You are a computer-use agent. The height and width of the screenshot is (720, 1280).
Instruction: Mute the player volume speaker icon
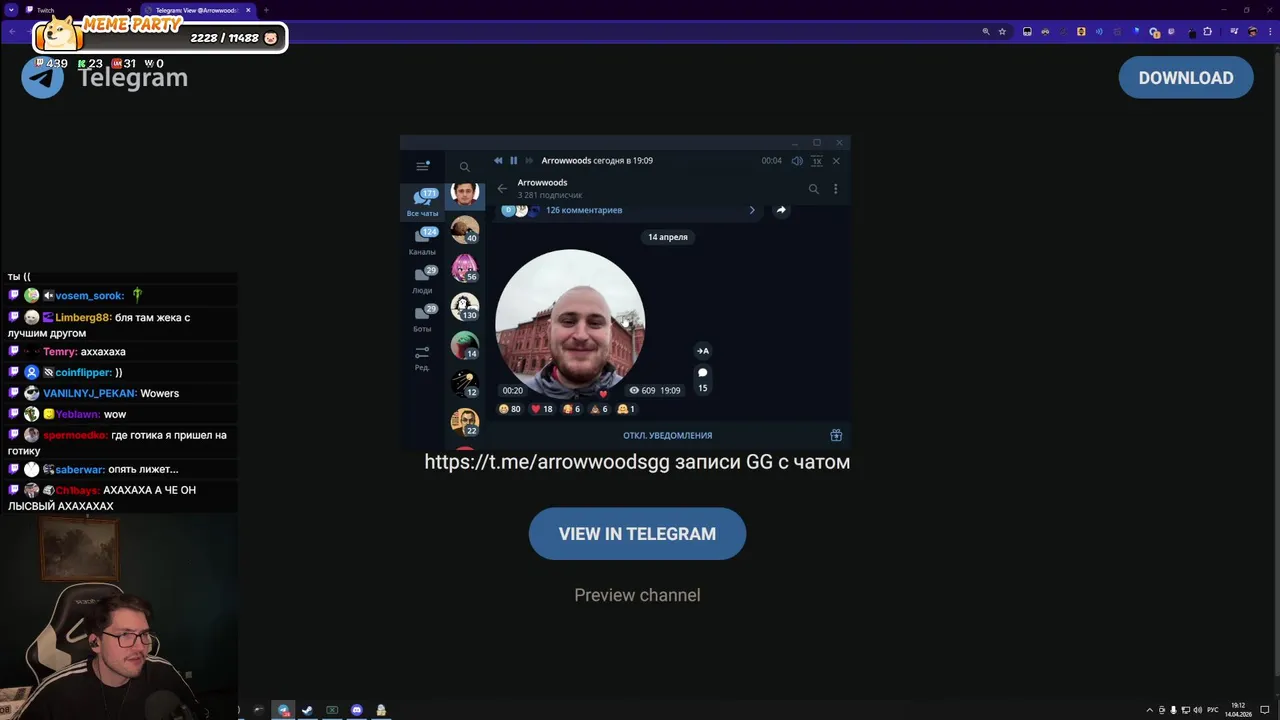click(797, 160)
